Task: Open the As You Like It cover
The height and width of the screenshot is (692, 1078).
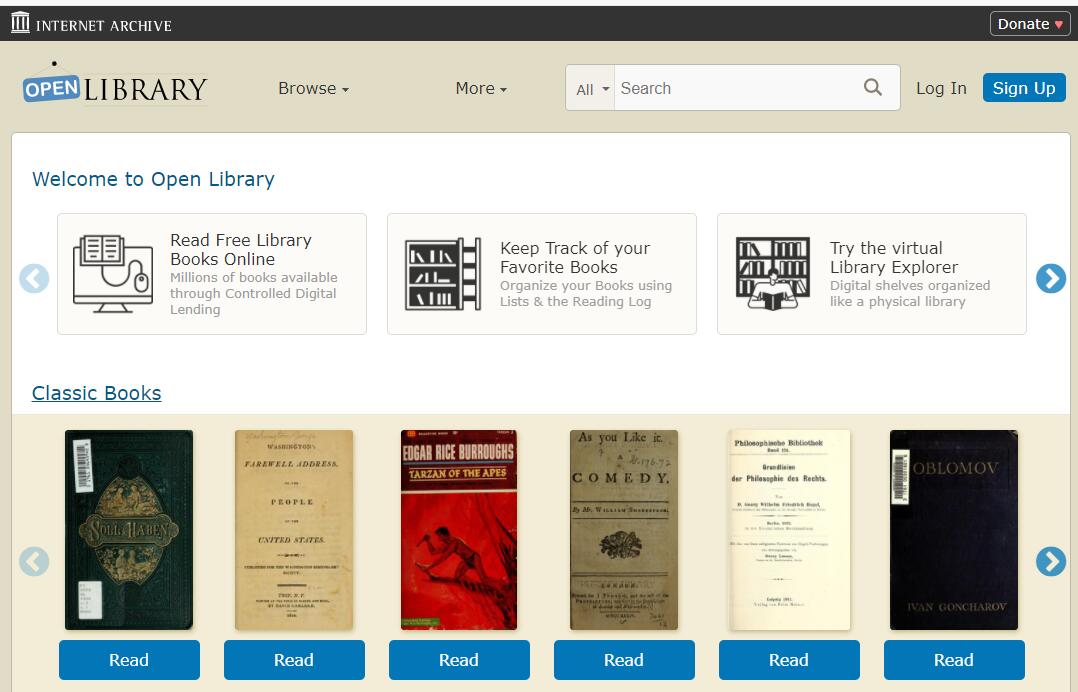Action: click(x=624, y=530)
